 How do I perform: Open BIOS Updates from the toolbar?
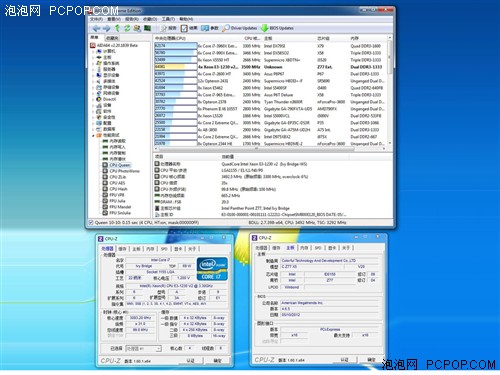pos(277,28)
